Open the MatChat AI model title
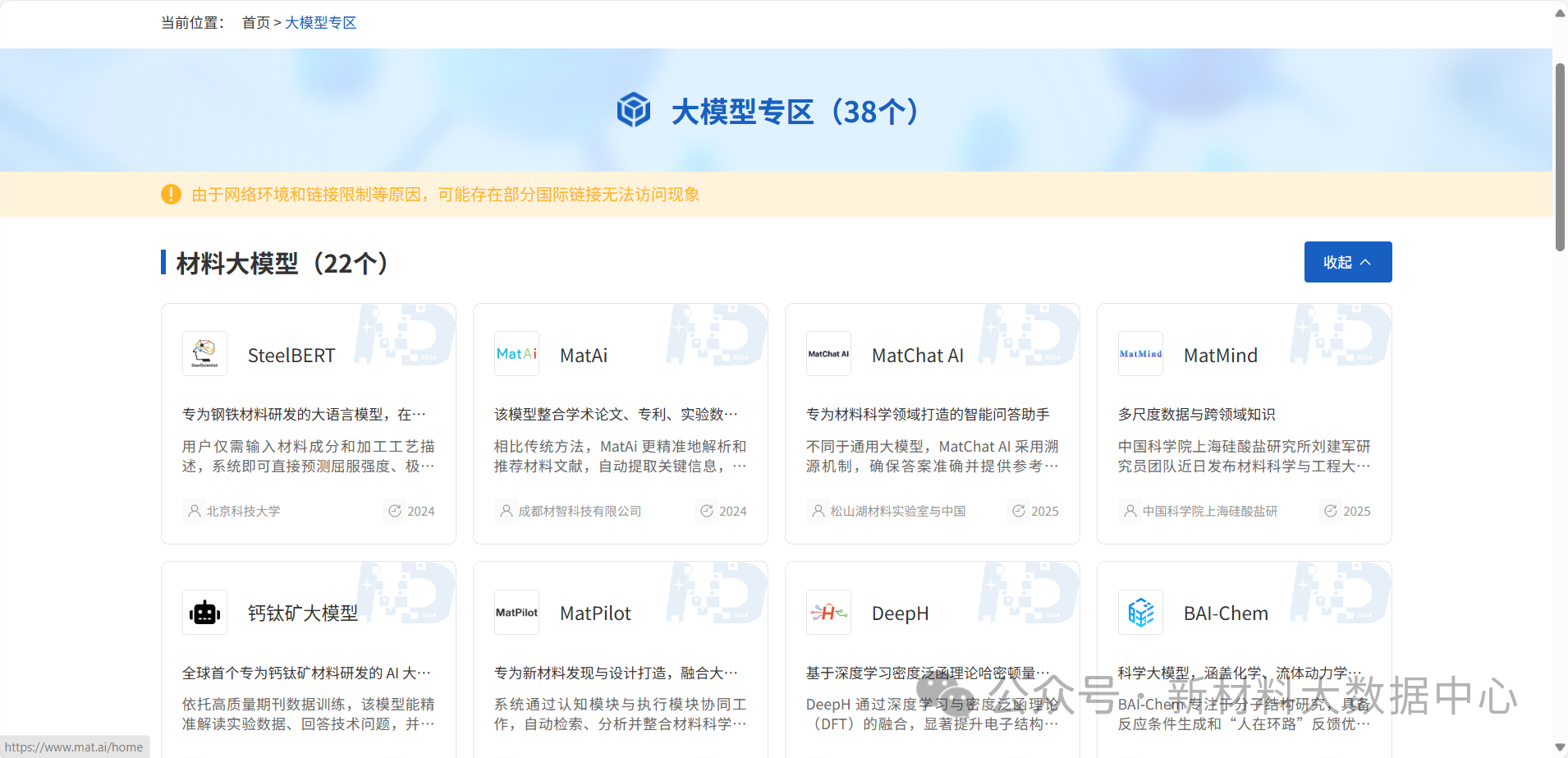This screenshot has width=1568, height=758. tap(918, 356)
